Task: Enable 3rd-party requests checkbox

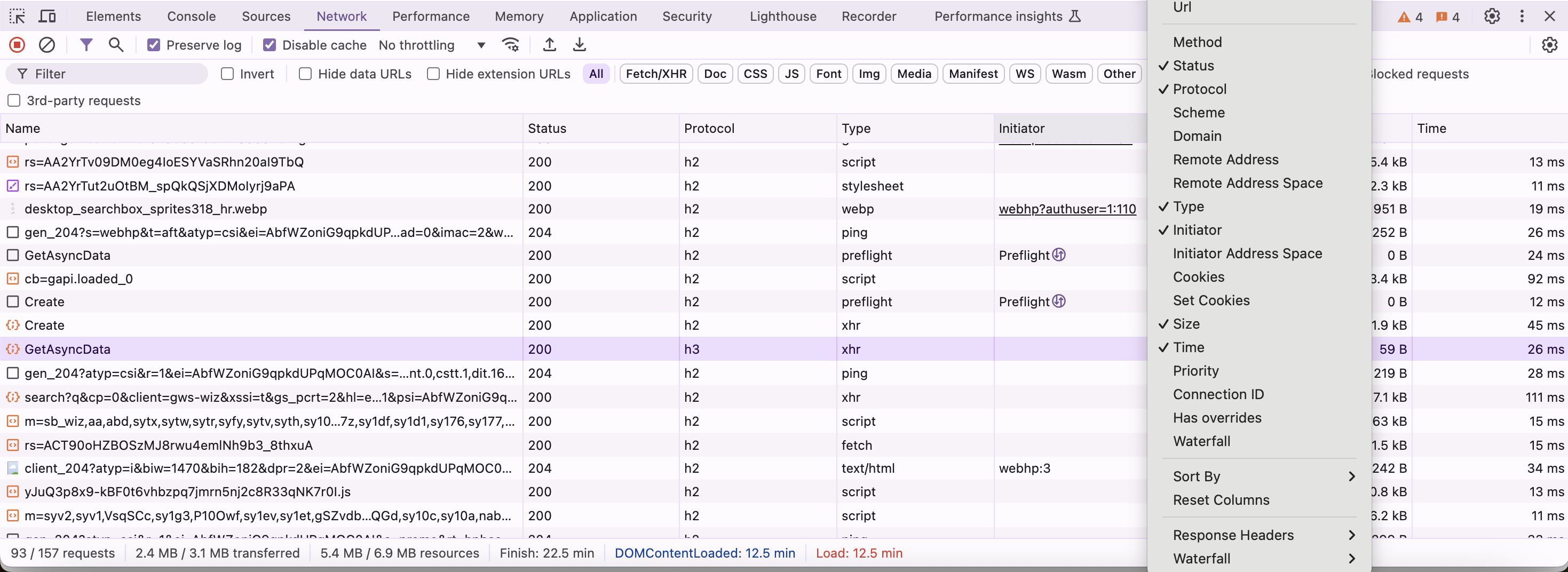Action: tap(13, 100)
